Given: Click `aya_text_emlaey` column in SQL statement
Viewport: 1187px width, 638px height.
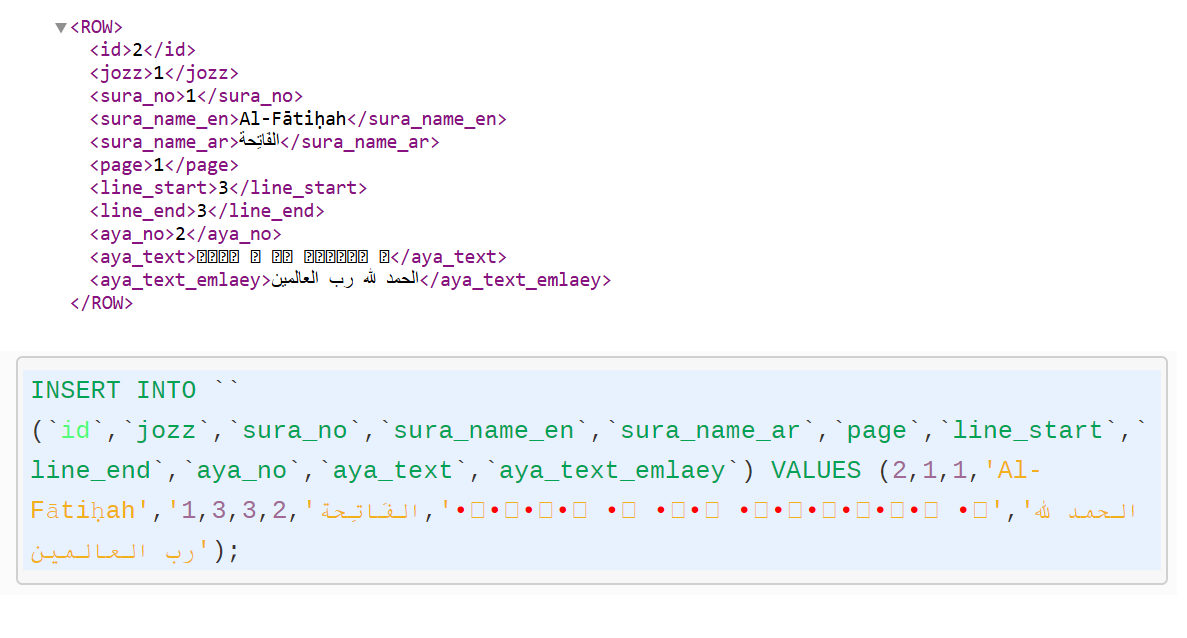Looking at the screenshot, I should pos(613,470).
